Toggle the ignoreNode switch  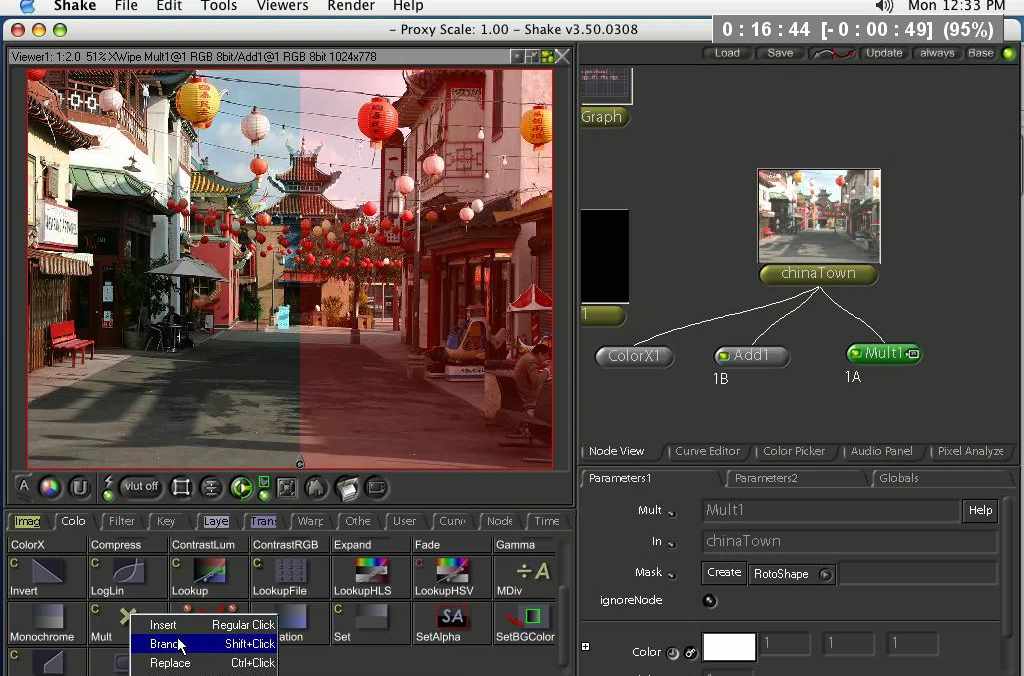[x=709, y=600]
